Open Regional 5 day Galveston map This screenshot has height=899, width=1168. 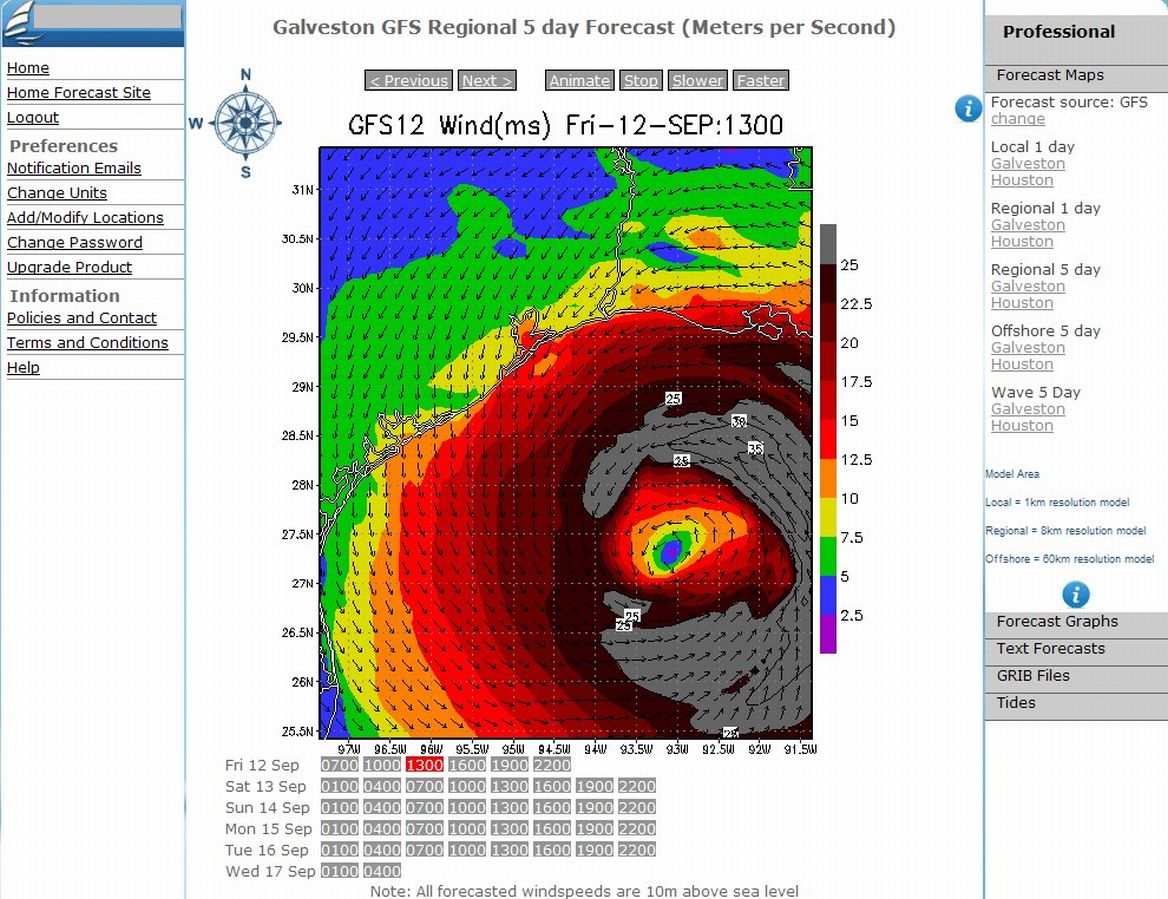click(1028, 287)
